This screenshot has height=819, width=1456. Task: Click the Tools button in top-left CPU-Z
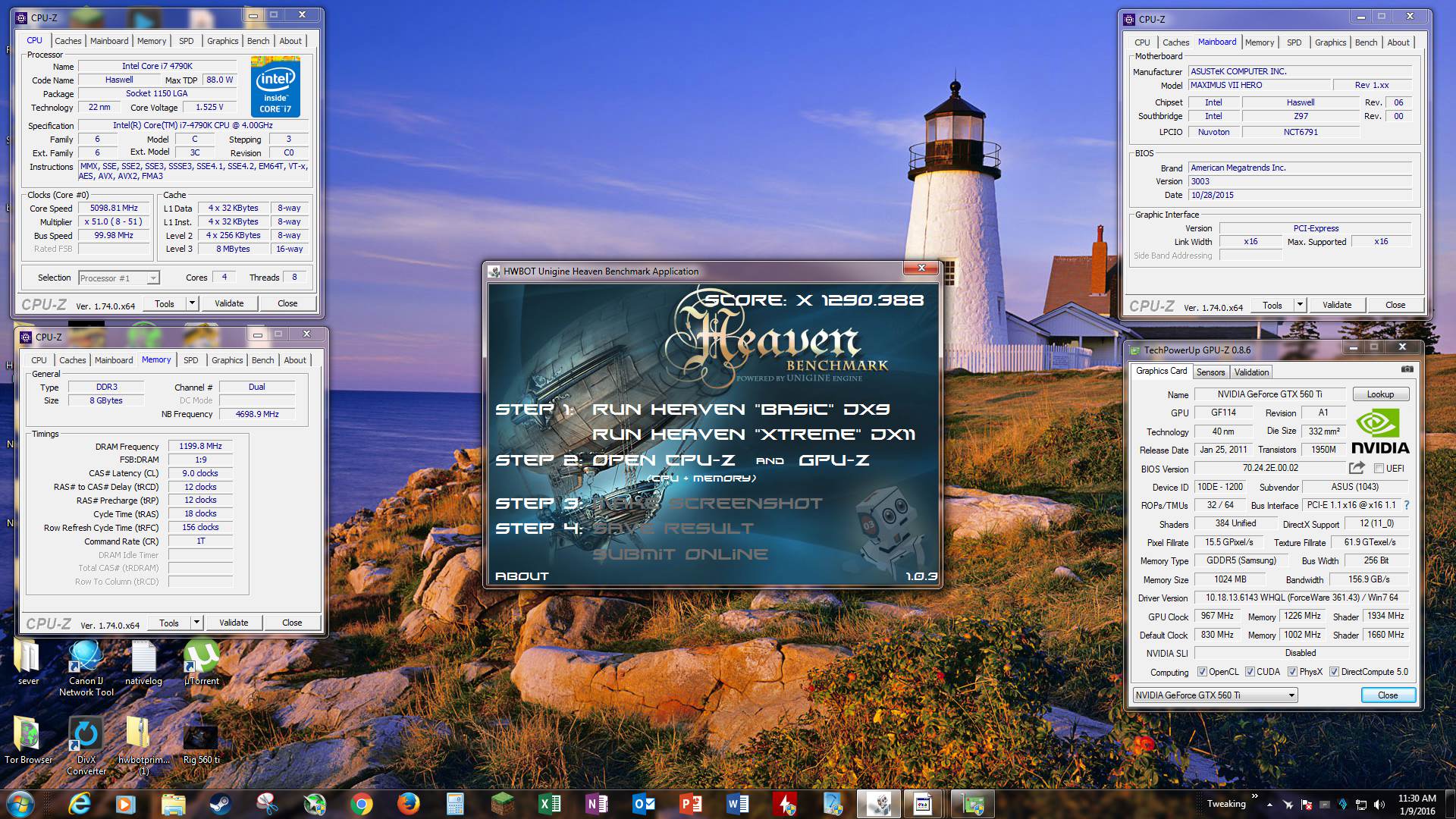tap(165, 303)
